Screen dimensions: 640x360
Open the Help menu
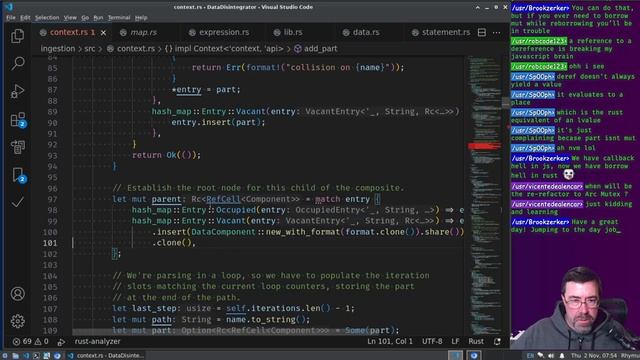tap(141, 18)
